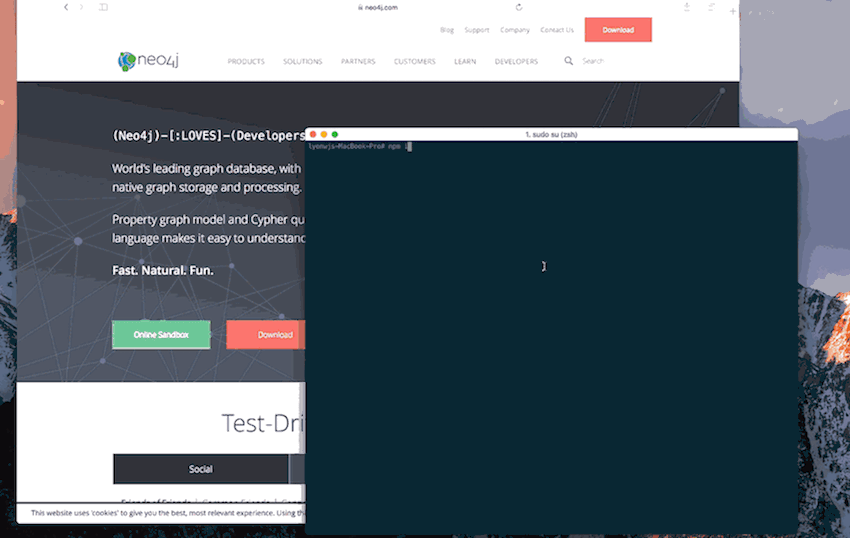This screenshot has width=850, height=538.
Task: Click the green Online Sandbox button
Action: click(161, 335)
